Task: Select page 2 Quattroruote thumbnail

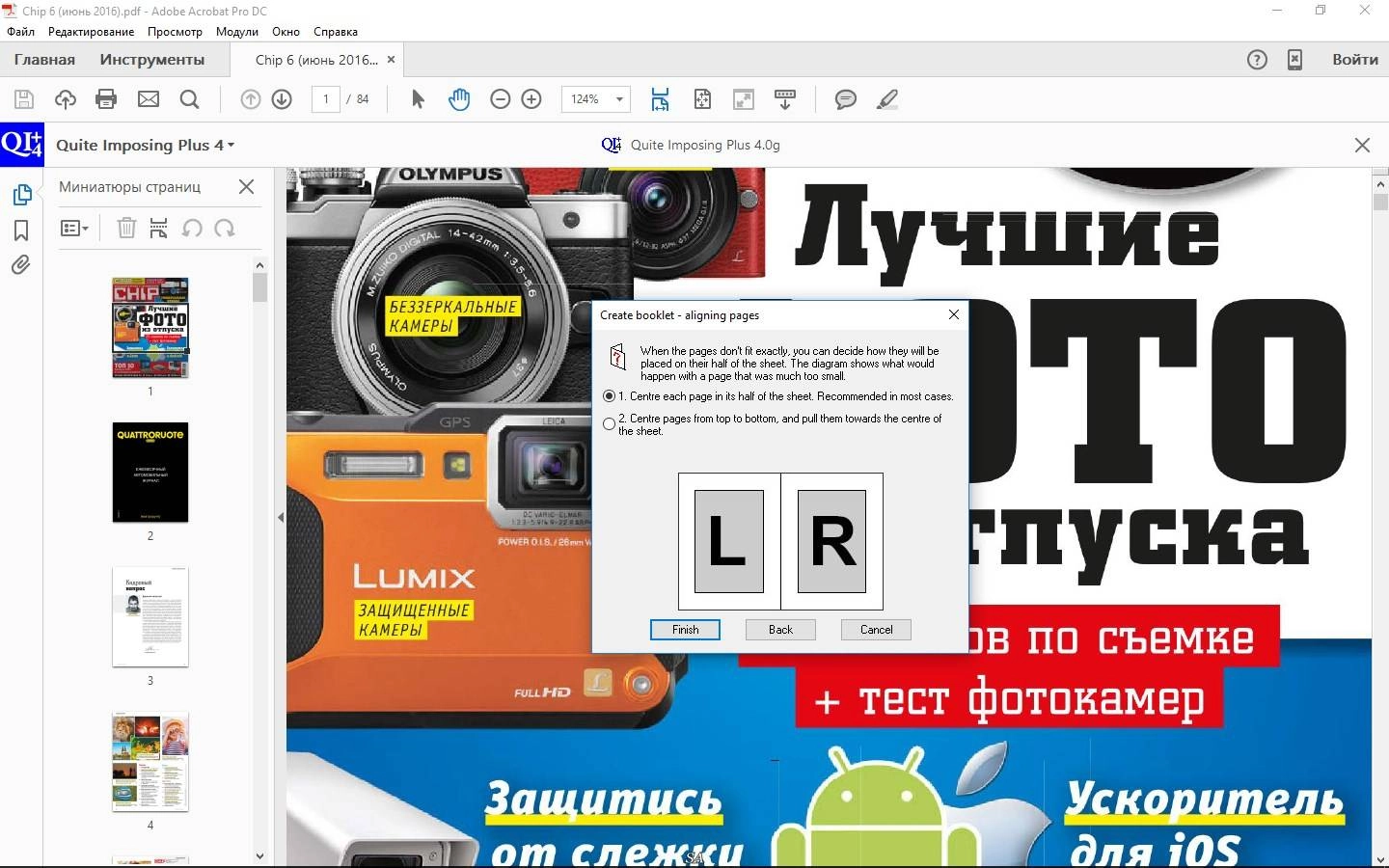Action: [x=150, y=473]
